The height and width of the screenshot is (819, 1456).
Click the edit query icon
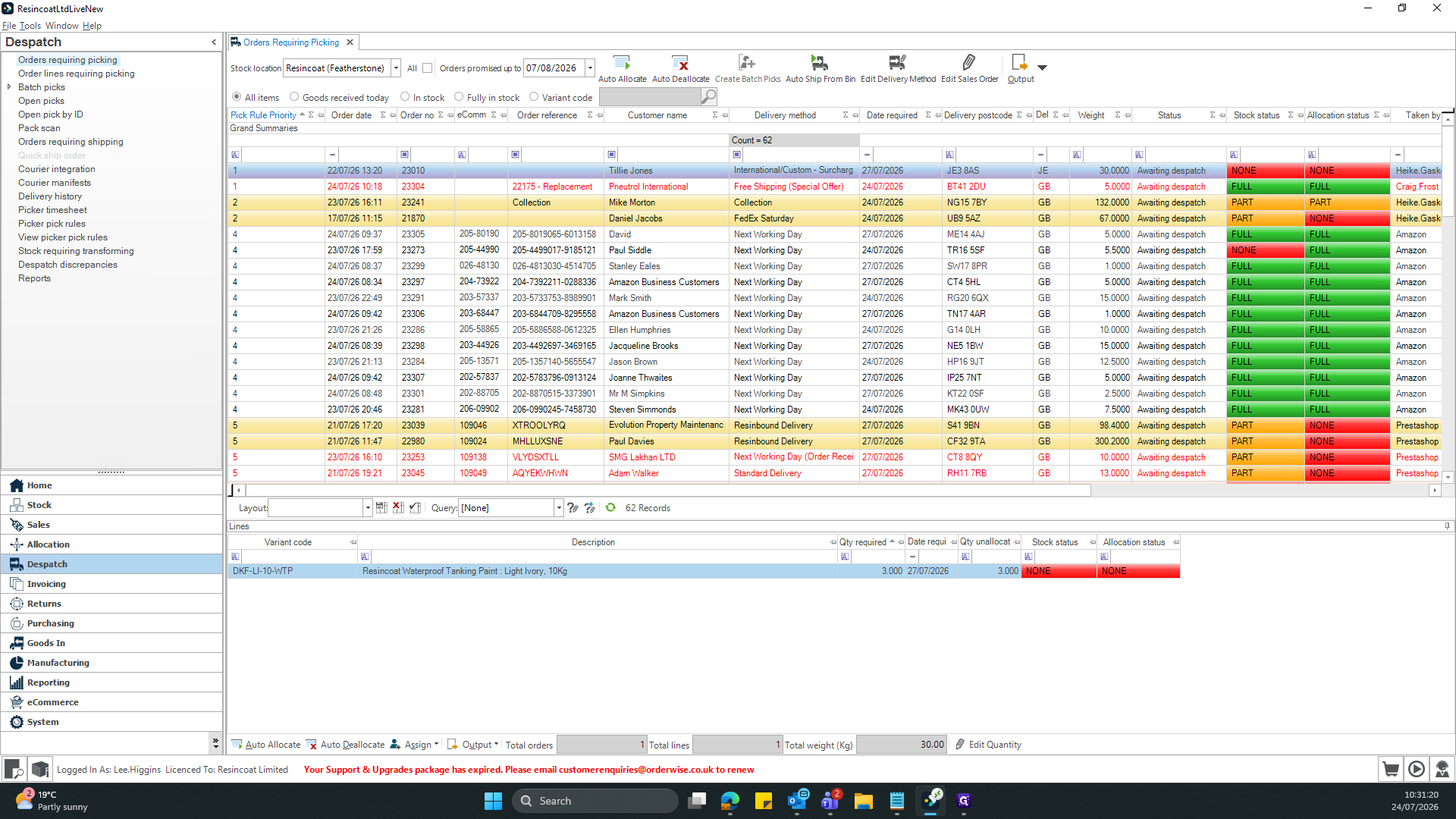tap(573, 508)
